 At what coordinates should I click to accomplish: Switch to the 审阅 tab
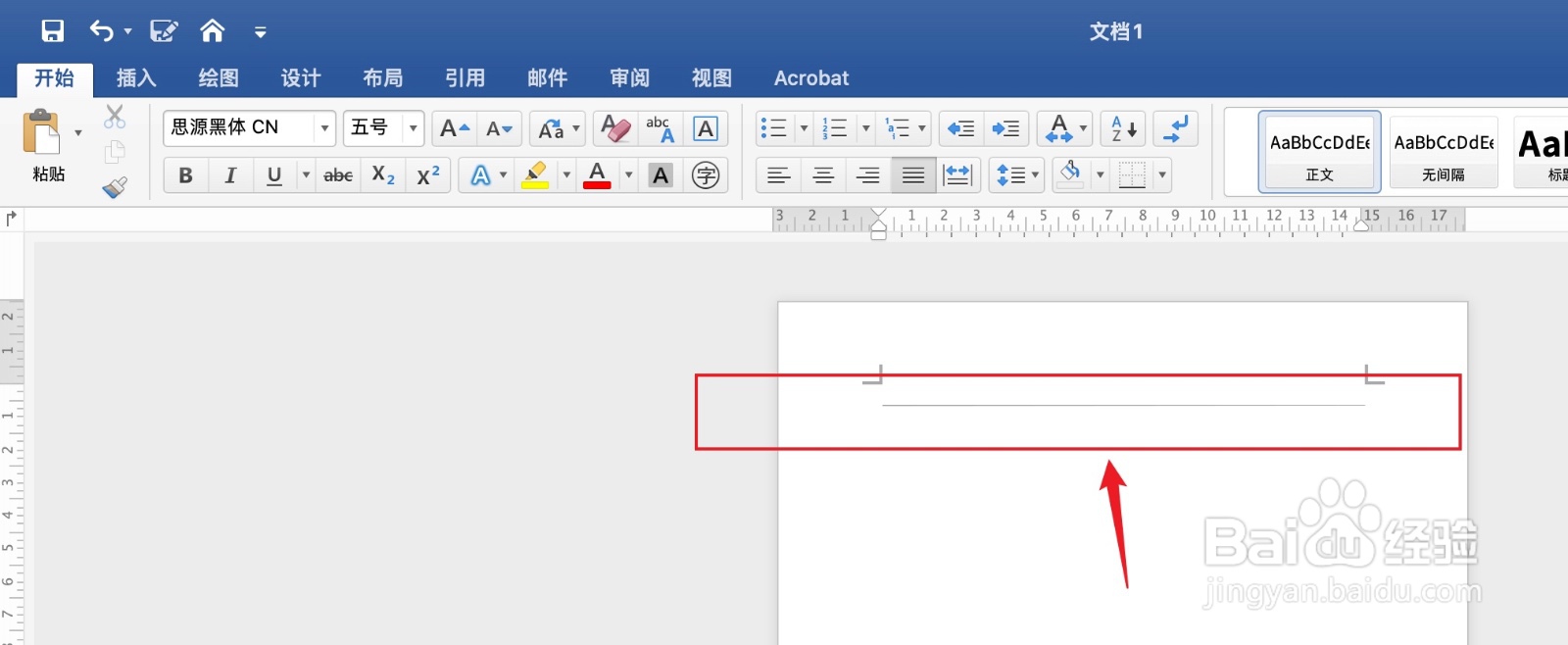pos(630,78)
